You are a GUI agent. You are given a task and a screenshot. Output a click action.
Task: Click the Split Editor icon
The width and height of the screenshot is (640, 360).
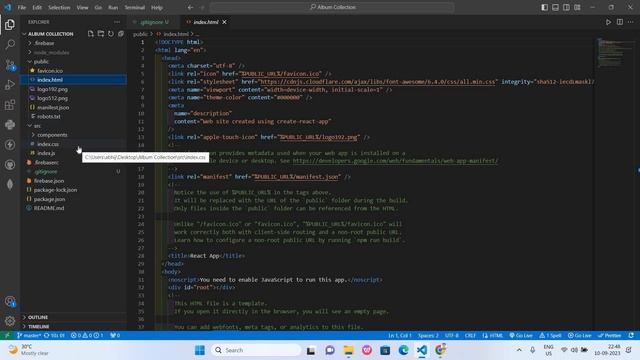tap(620, 22)
